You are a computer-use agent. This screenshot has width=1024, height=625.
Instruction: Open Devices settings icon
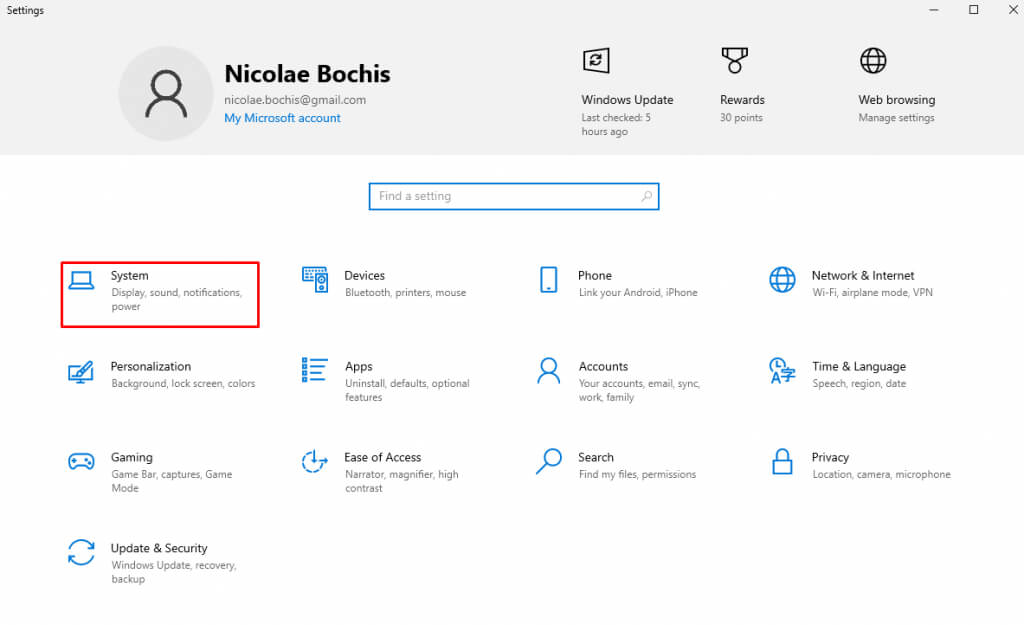click(x=315, y=280)
